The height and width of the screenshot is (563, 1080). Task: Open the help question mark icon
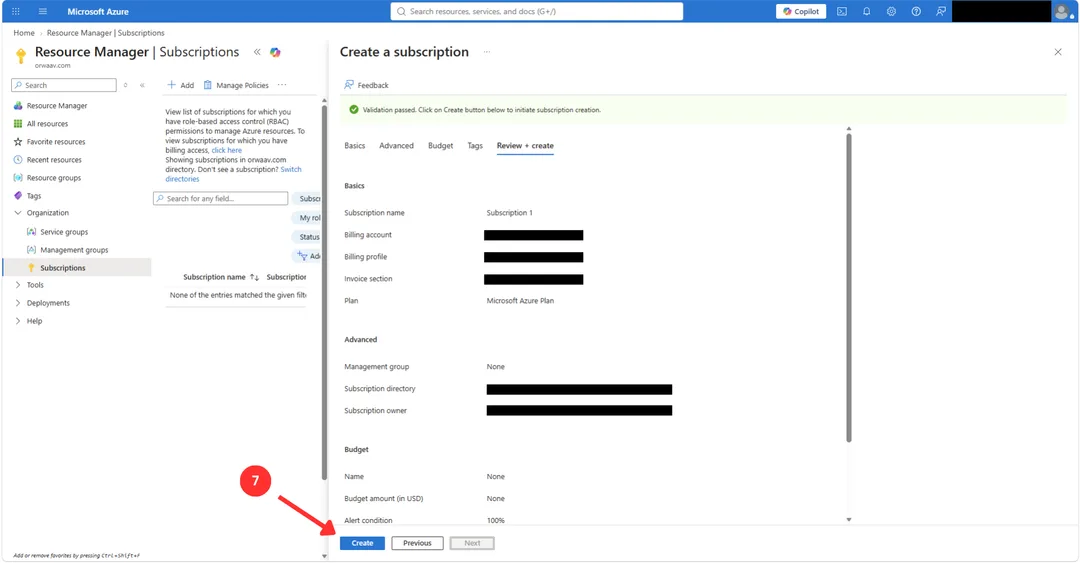pos(916,11)
